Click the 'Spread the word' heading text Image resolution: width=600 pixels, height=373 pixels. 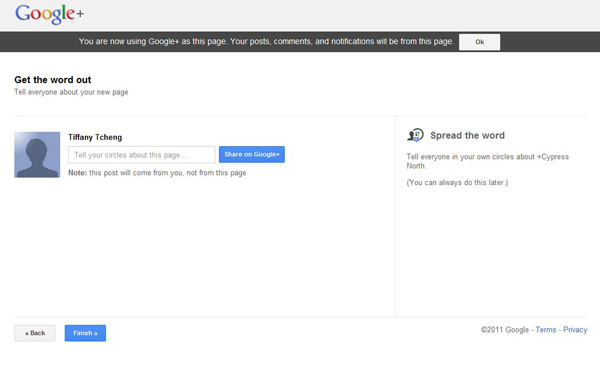pyautogui.click(x=467, y=135)
